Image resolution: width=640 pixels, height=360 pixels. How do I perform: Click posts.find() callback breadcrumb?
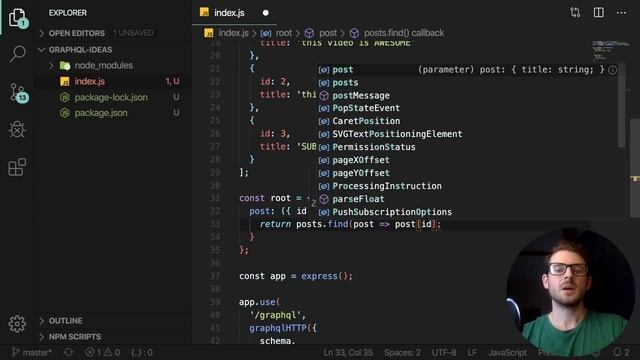pyautogui.click(x=404, y=33)
